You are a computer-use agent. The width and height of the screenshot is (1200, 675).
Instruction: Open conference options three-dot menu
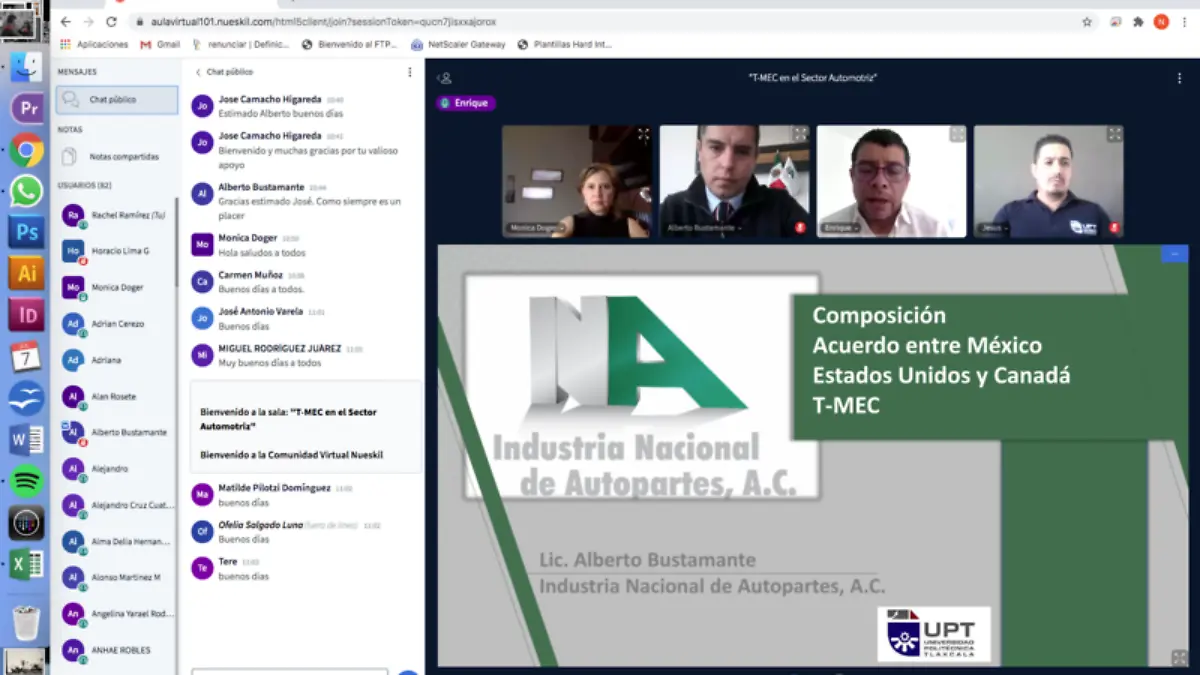(1179, 78)
